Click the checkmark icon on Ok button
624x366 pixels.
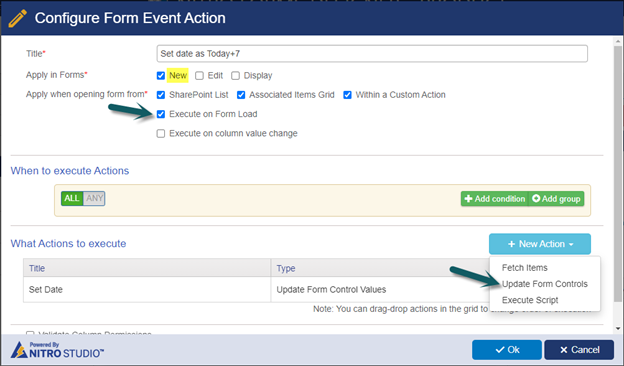tap(500, 350)
